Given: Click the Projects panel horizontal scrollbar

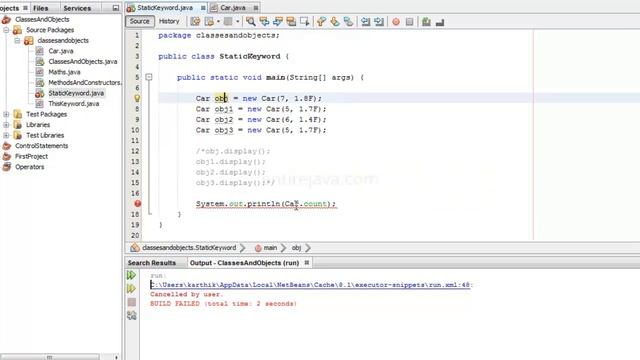Looking at the screenshot, I should point(49,357).
